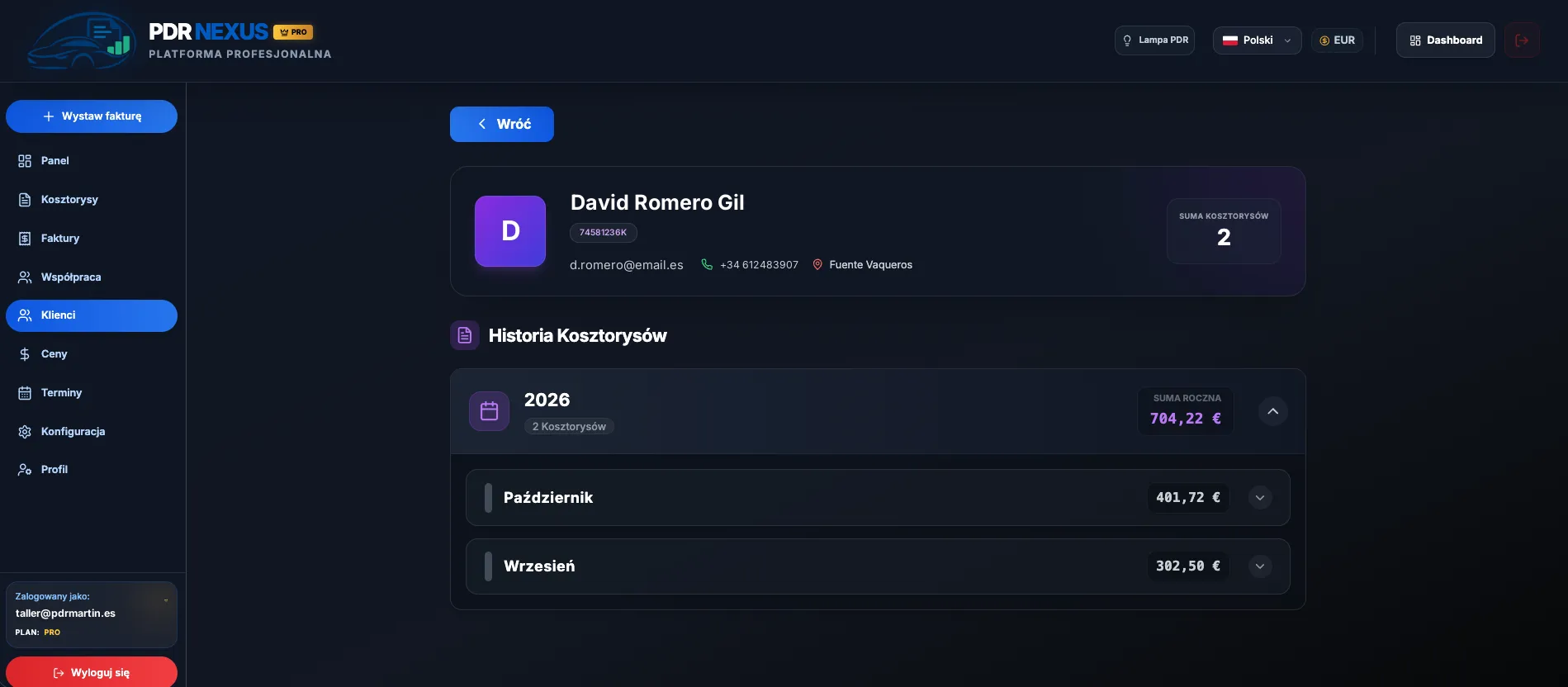Go to Współpraca section
Screen dimensions: 1568x687
(92, 277)
